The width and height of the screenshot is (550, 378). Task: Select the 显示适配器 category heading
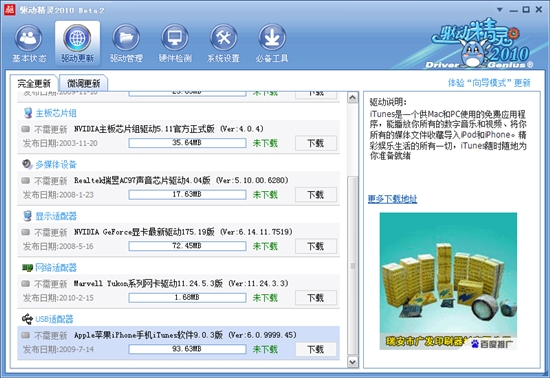[56, 216]
